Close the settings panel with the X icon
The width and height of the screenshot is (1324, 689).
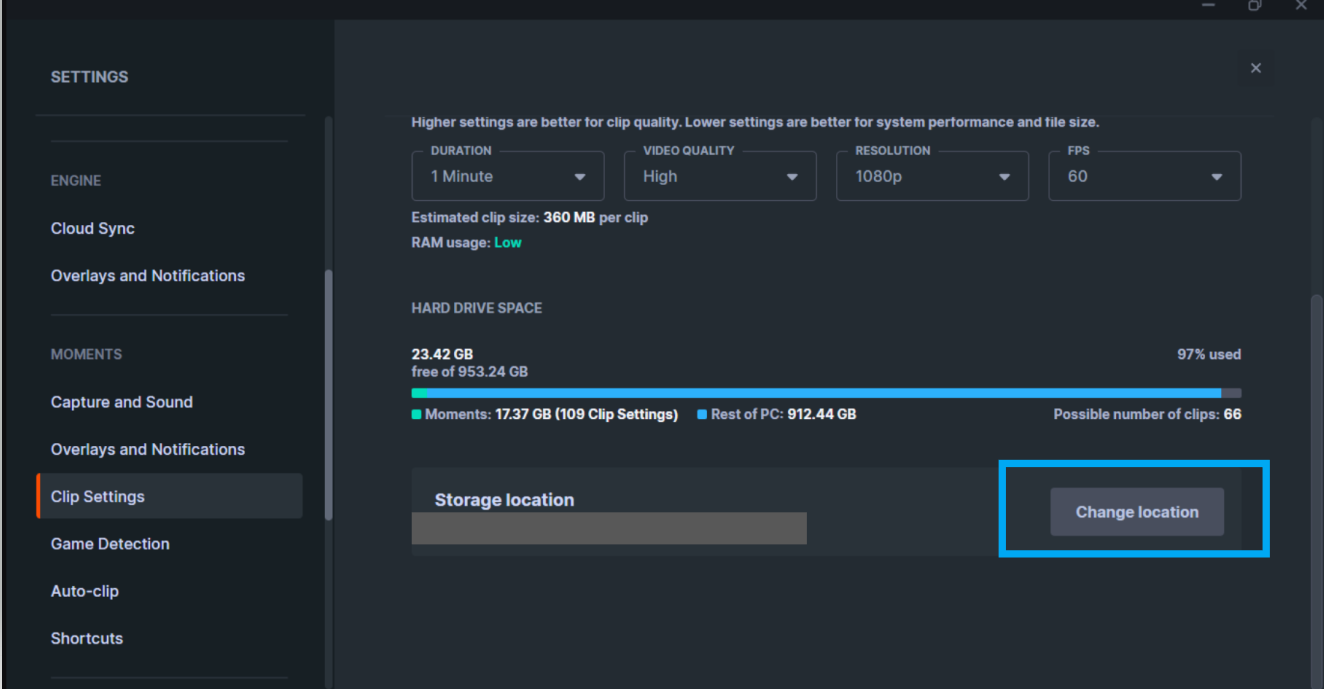[x=1256, y=68]
